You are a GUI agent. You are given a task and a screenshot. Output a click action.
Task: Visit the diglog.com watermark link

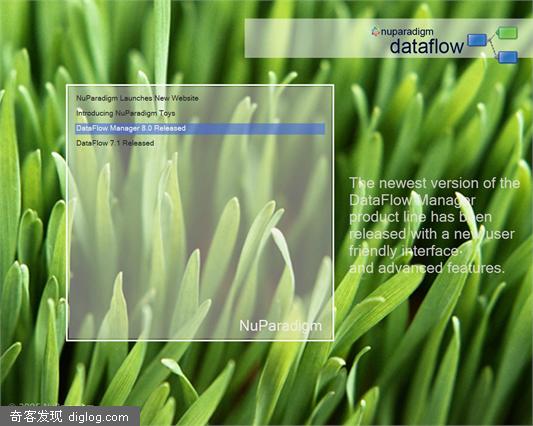(98, 417)
